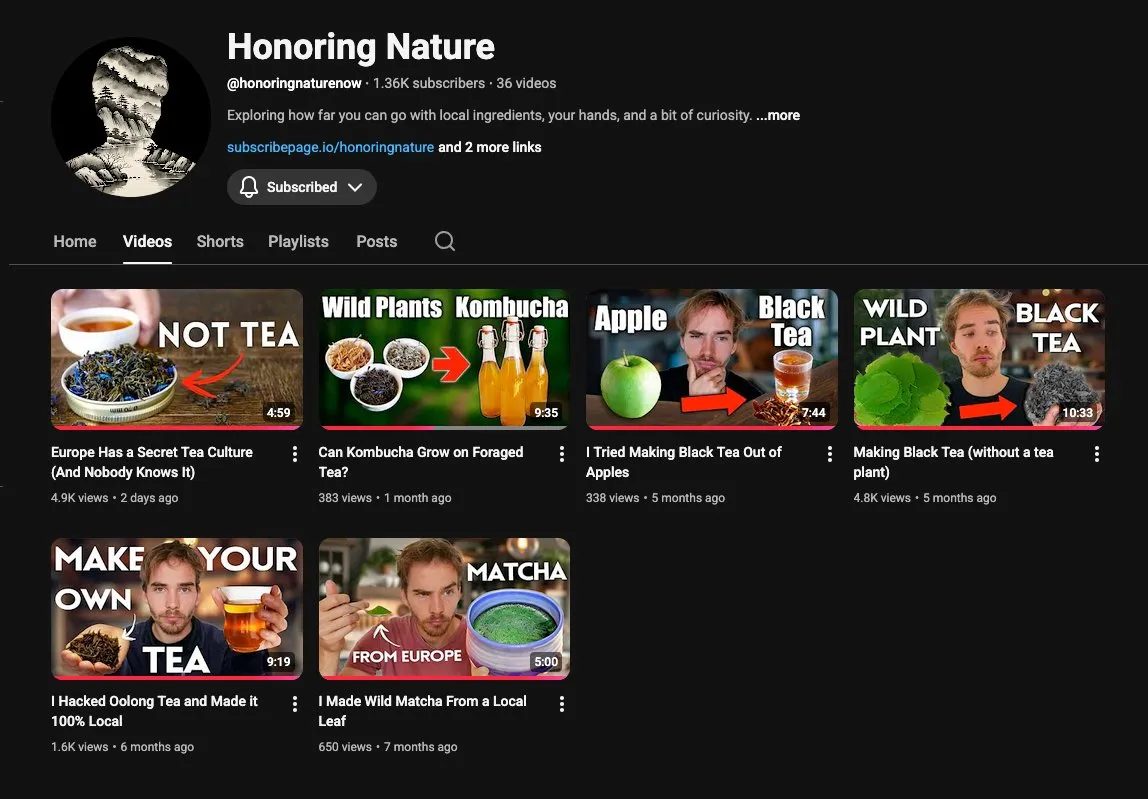Play the MATCHA From Europe thumbnail video
Viewport: 1148px width, 799px height.
[444, 607]
